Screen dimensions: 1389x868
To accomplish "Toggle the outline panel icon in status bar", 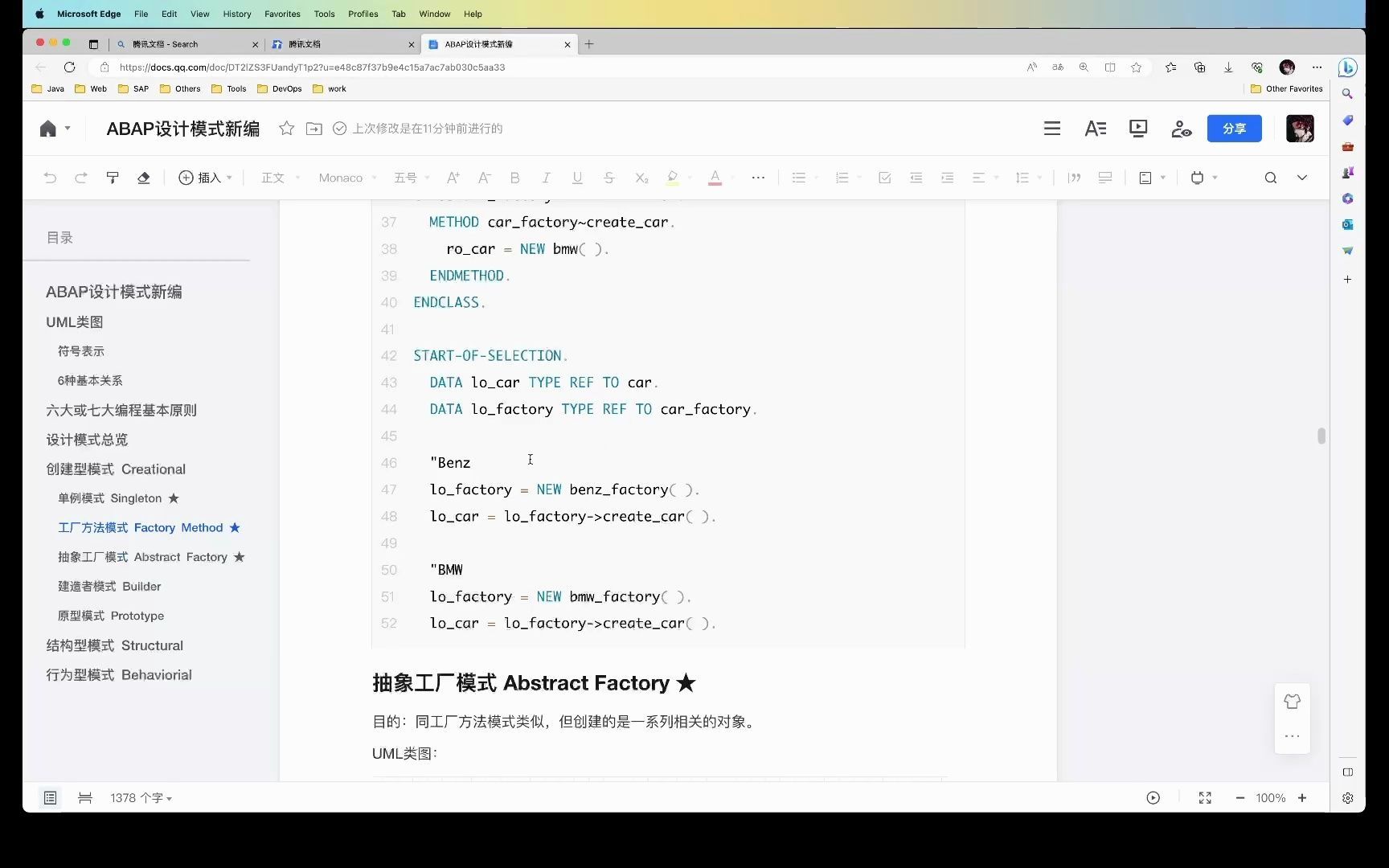I will 50,798.
